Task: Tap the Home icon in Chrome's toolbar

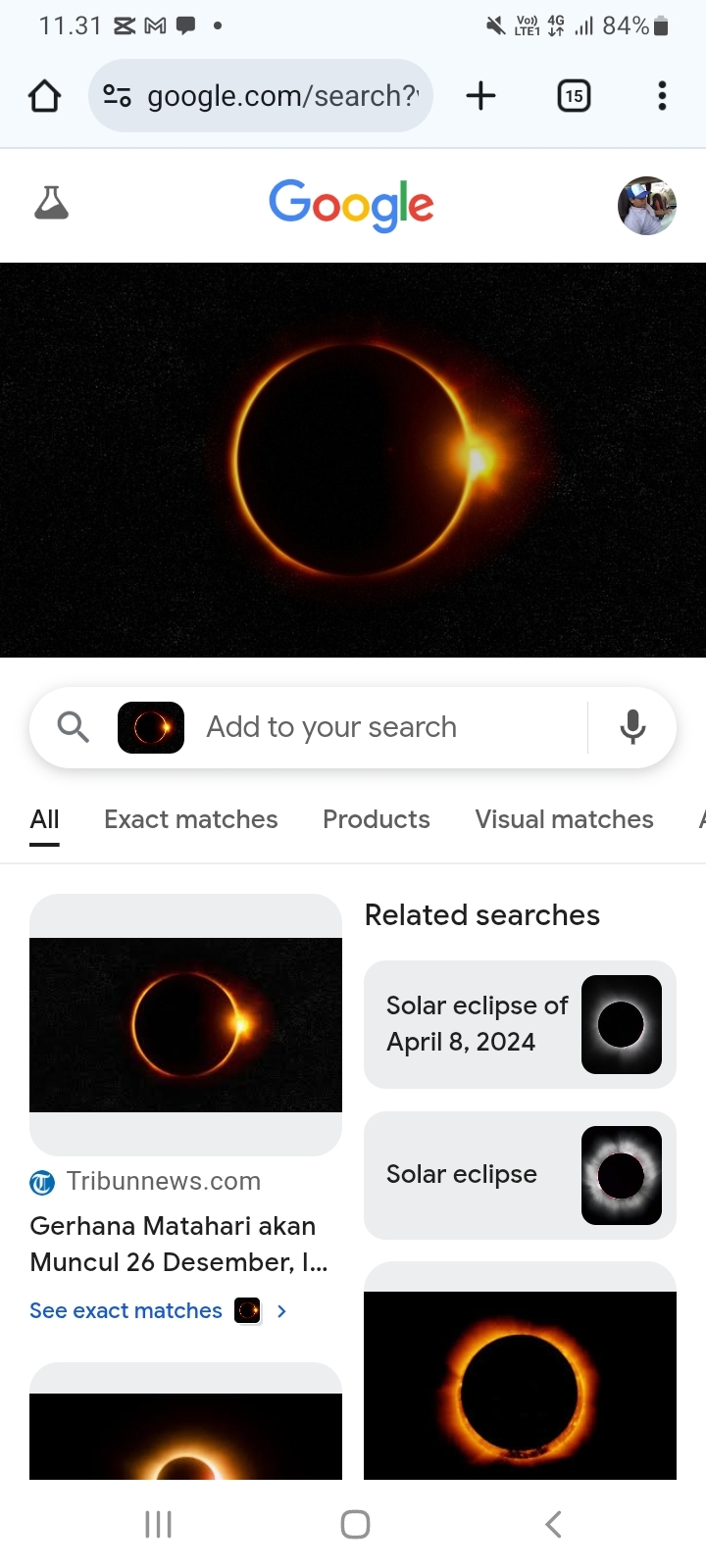Action: click(x=43, y=95)
